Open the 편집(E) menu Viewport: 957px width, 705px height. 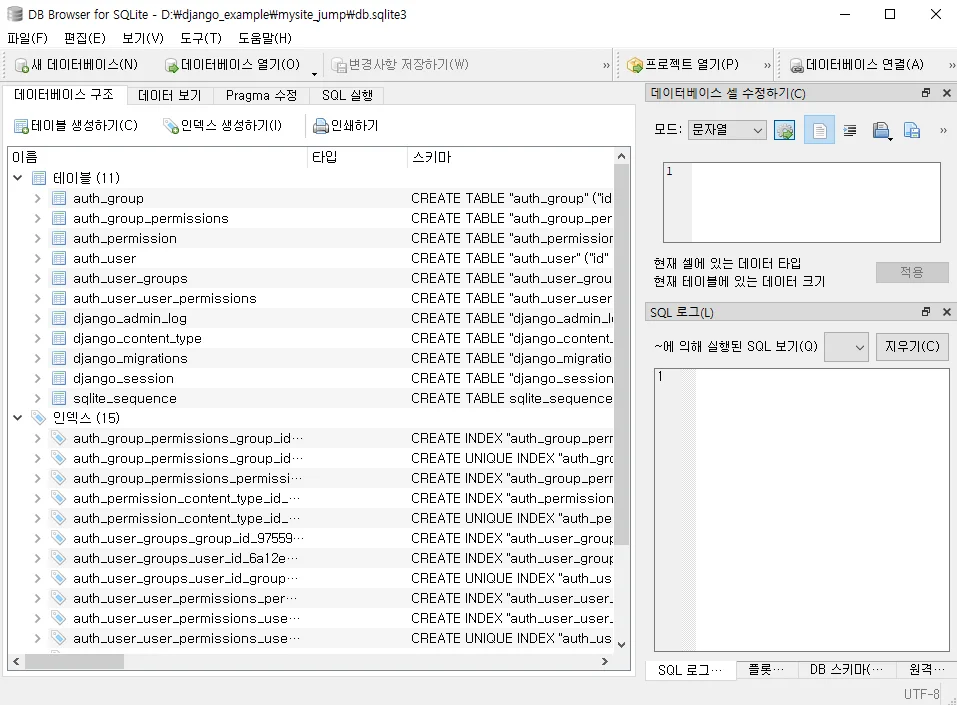[x=85, y=38]
